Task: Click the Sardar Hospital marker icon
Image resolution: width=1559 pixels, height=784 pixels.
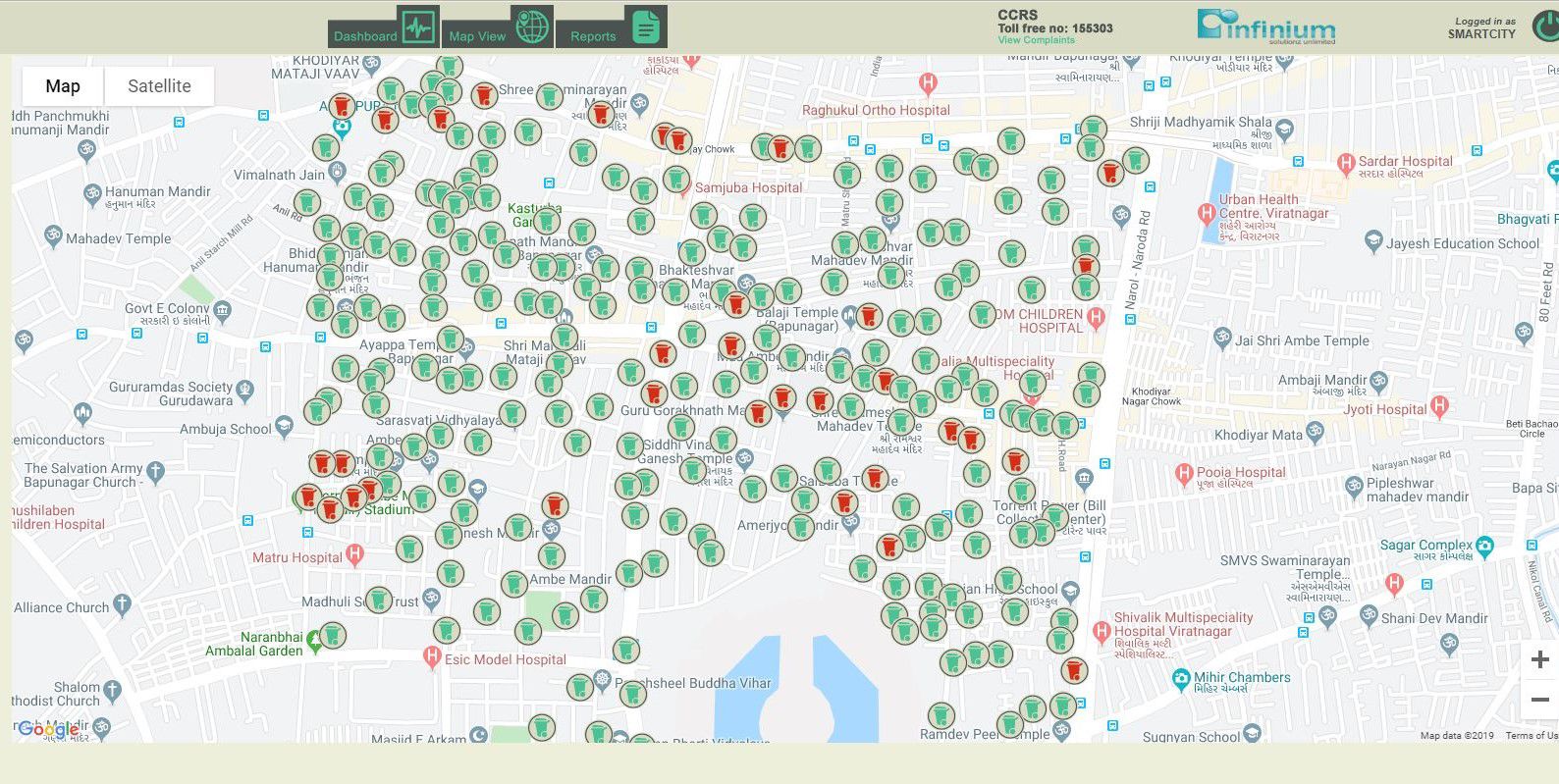Action: point(1345,163)
